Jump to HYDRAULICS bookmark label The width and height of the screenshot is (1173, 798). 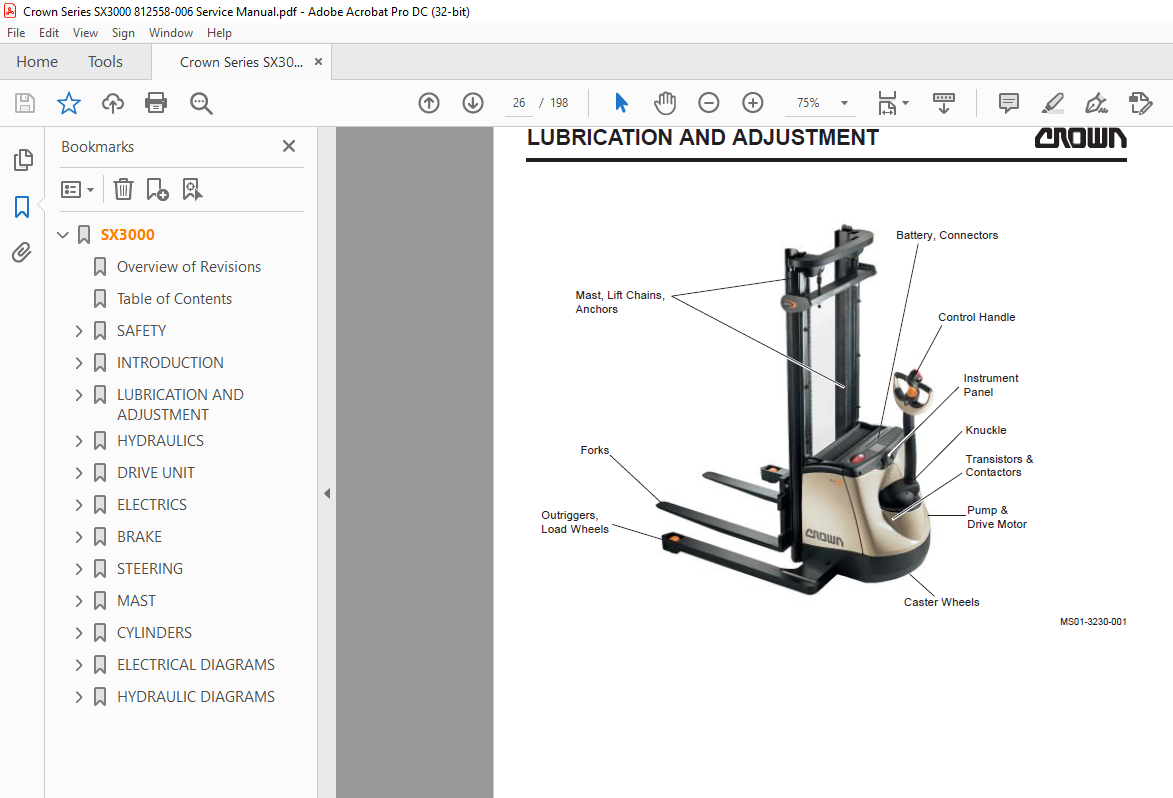[x=160, y=441]
